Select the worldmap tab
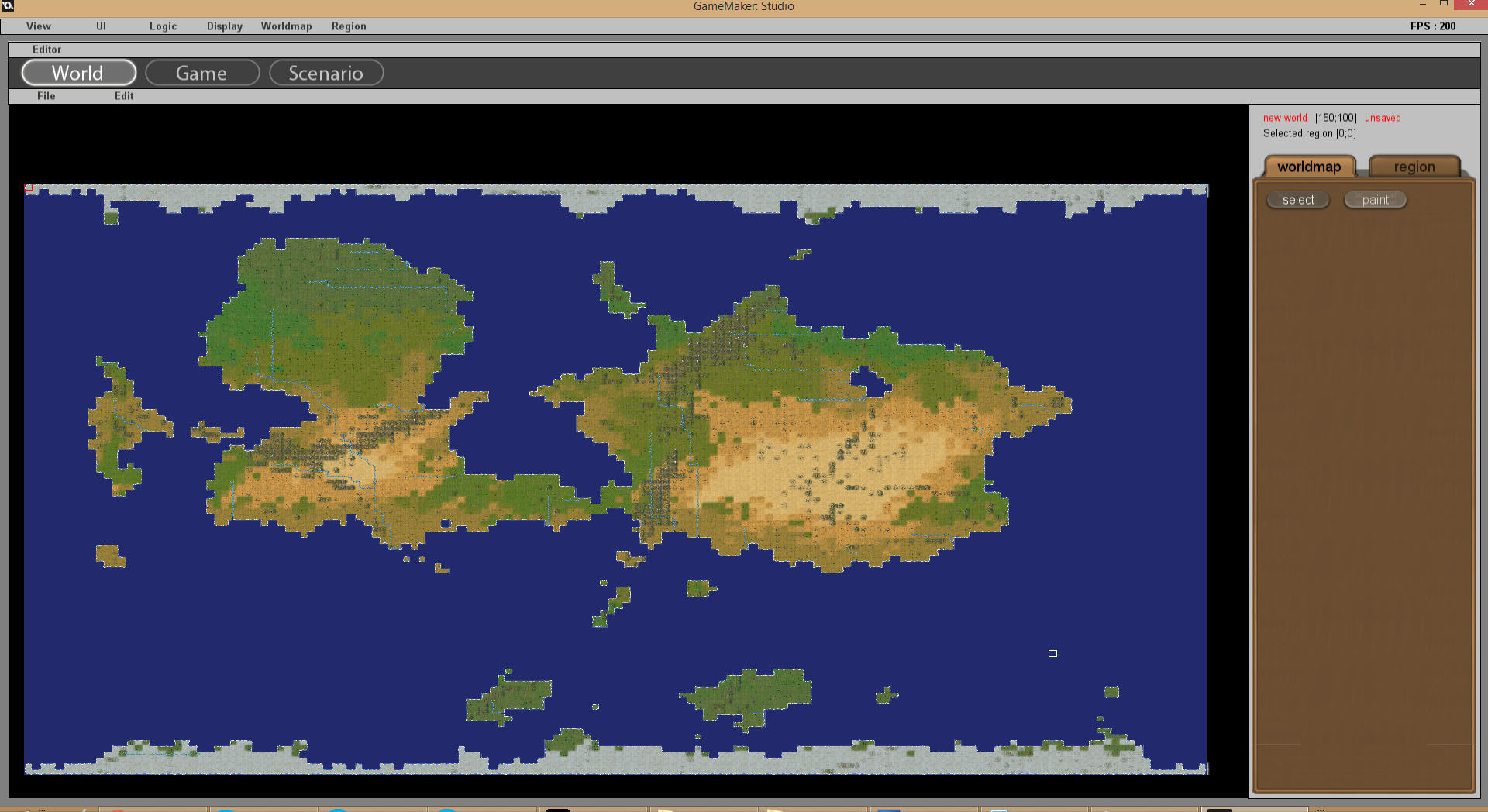This screenshot has width=1488, height=812. click(x=1310, y=167)
